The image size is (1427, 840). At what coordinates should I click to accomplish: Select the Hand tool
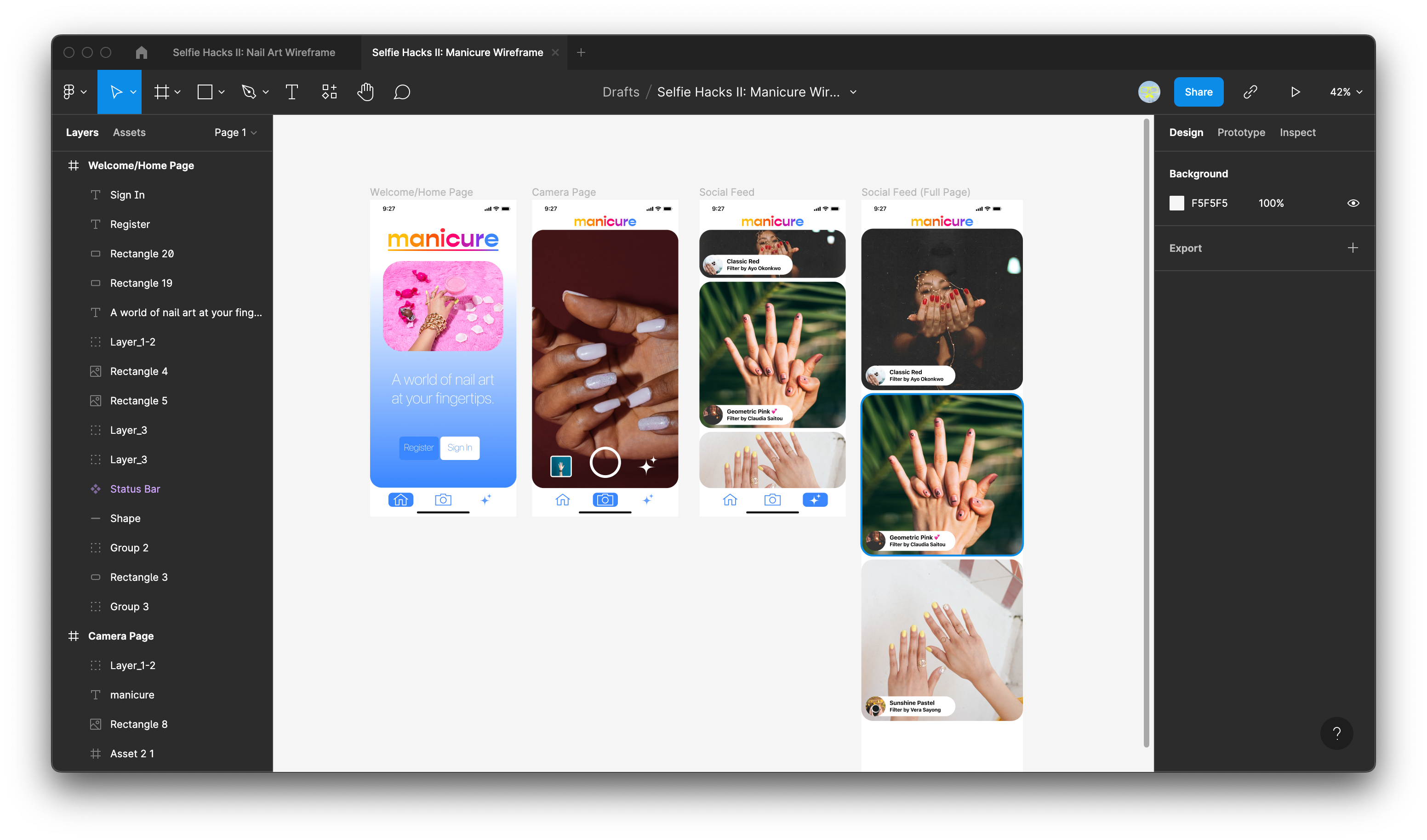coord(365,92)
